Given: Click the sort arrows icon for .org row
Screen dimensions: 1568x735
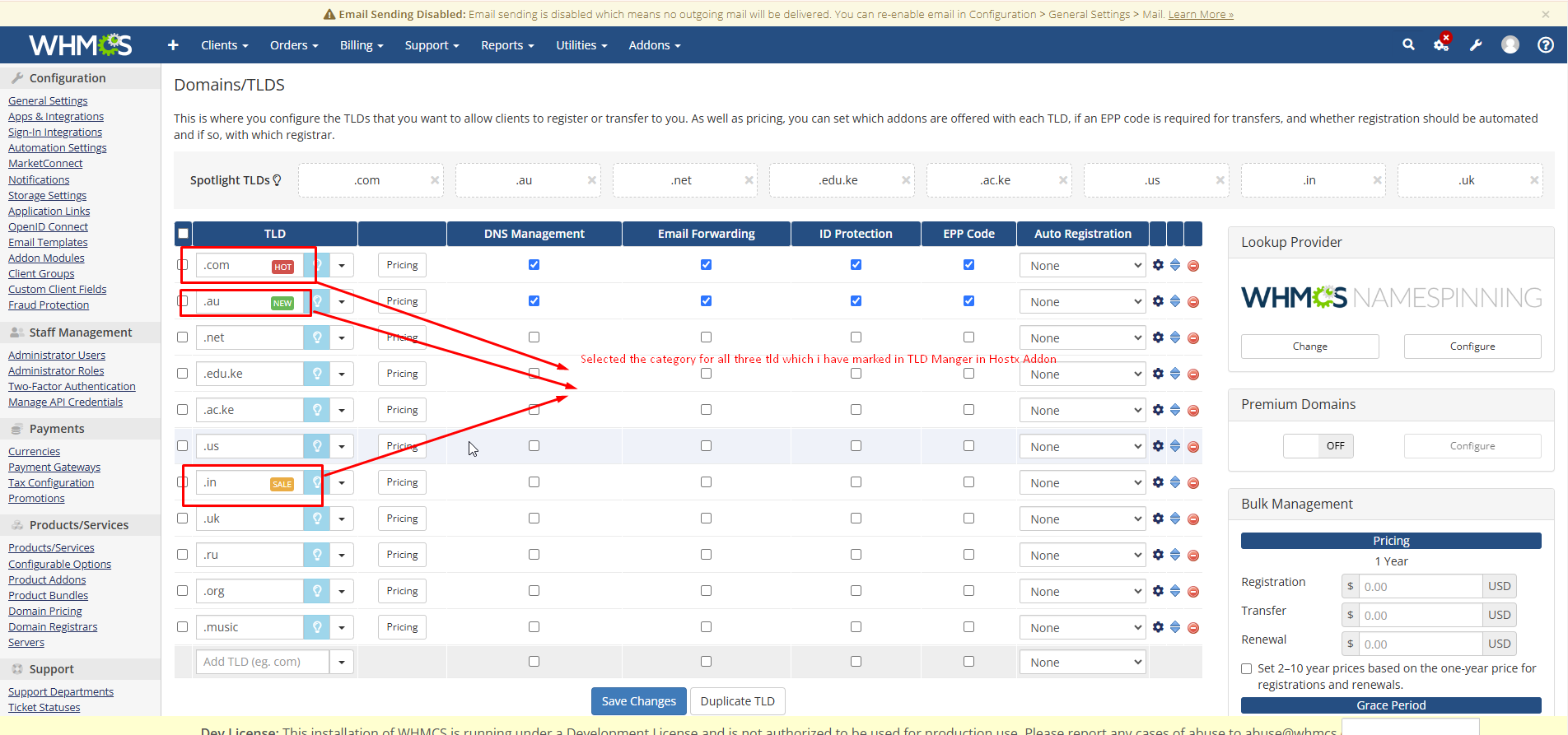Looking at the screenshot, I should coord(1175,591).
